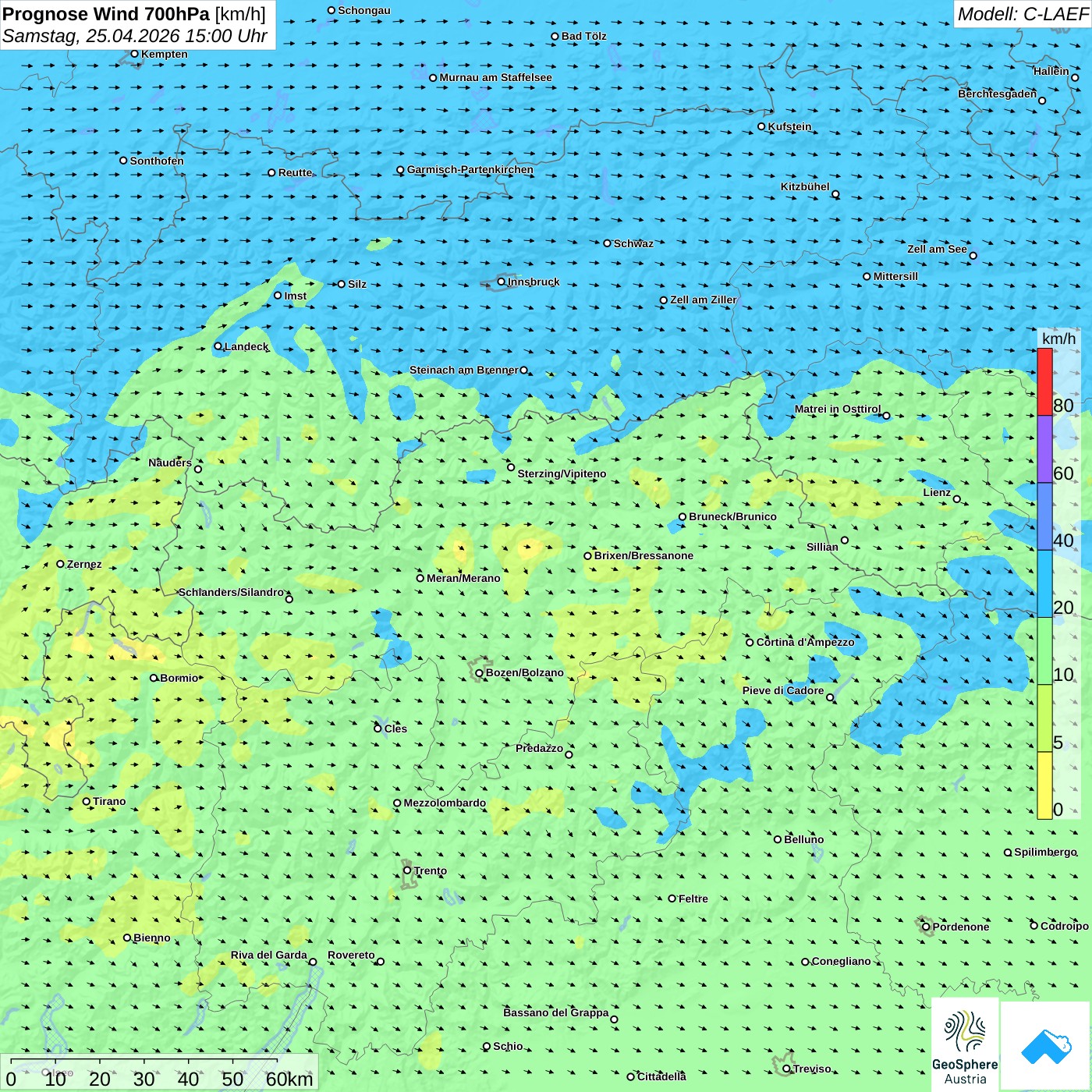
Task: Click the 'Meran/Merano' place label
Action: coord(463,578)
